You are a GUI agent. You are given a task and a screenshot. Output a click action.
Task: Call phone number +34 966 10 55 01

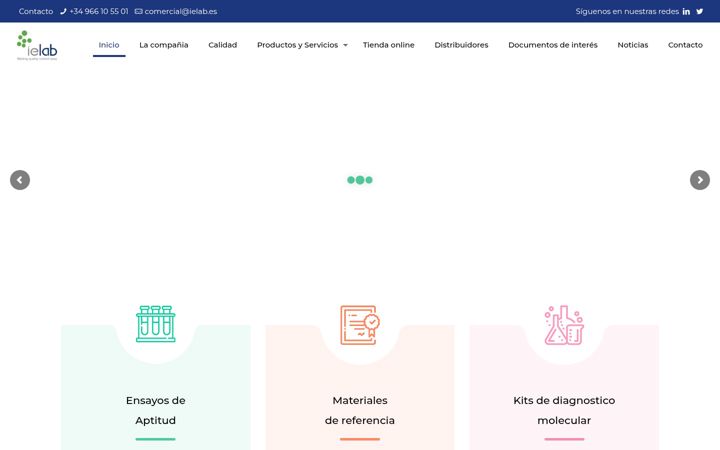click(x=99, y=11)
